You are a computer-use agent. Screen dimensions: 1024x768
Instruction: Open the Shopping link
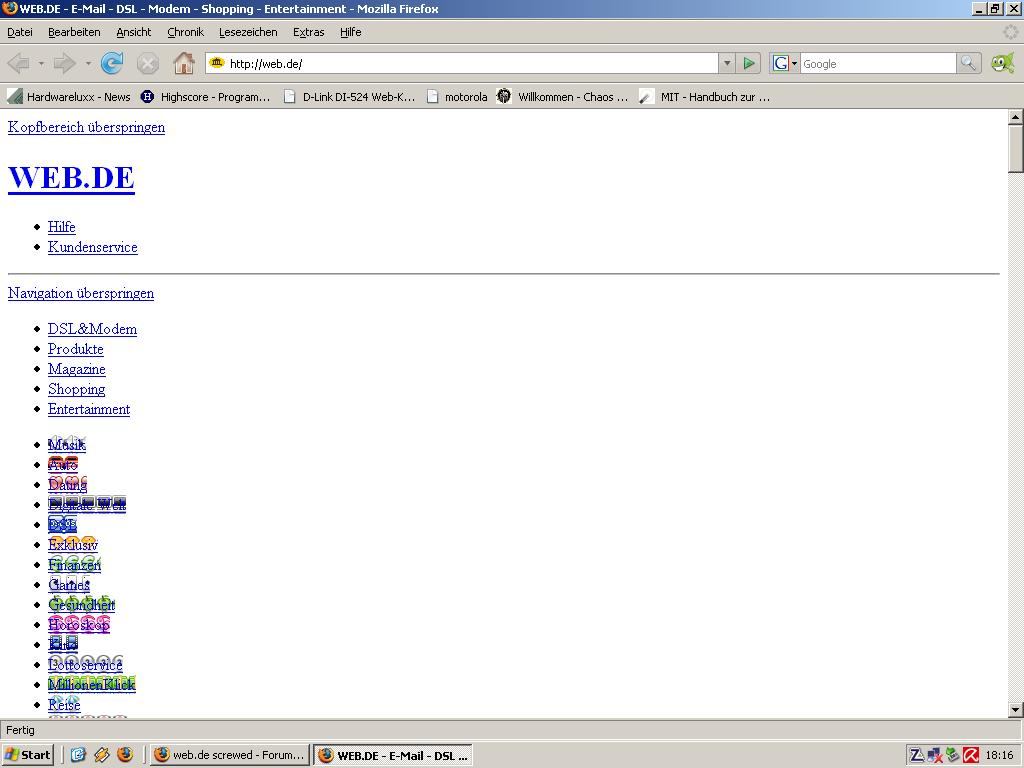[x=76, y=389]
